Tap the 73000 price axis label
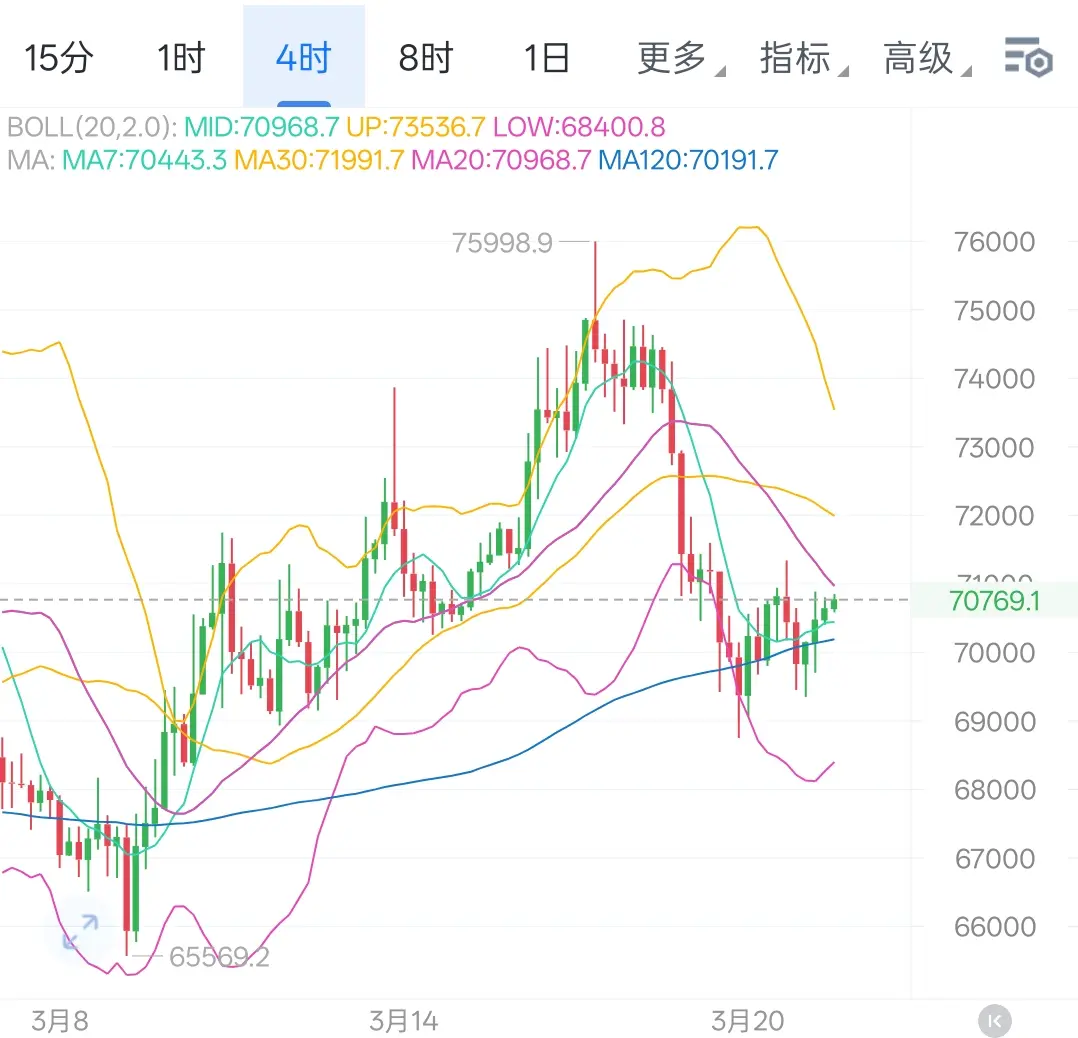This screenshot has width=1078, height=1038. point(994,448)
